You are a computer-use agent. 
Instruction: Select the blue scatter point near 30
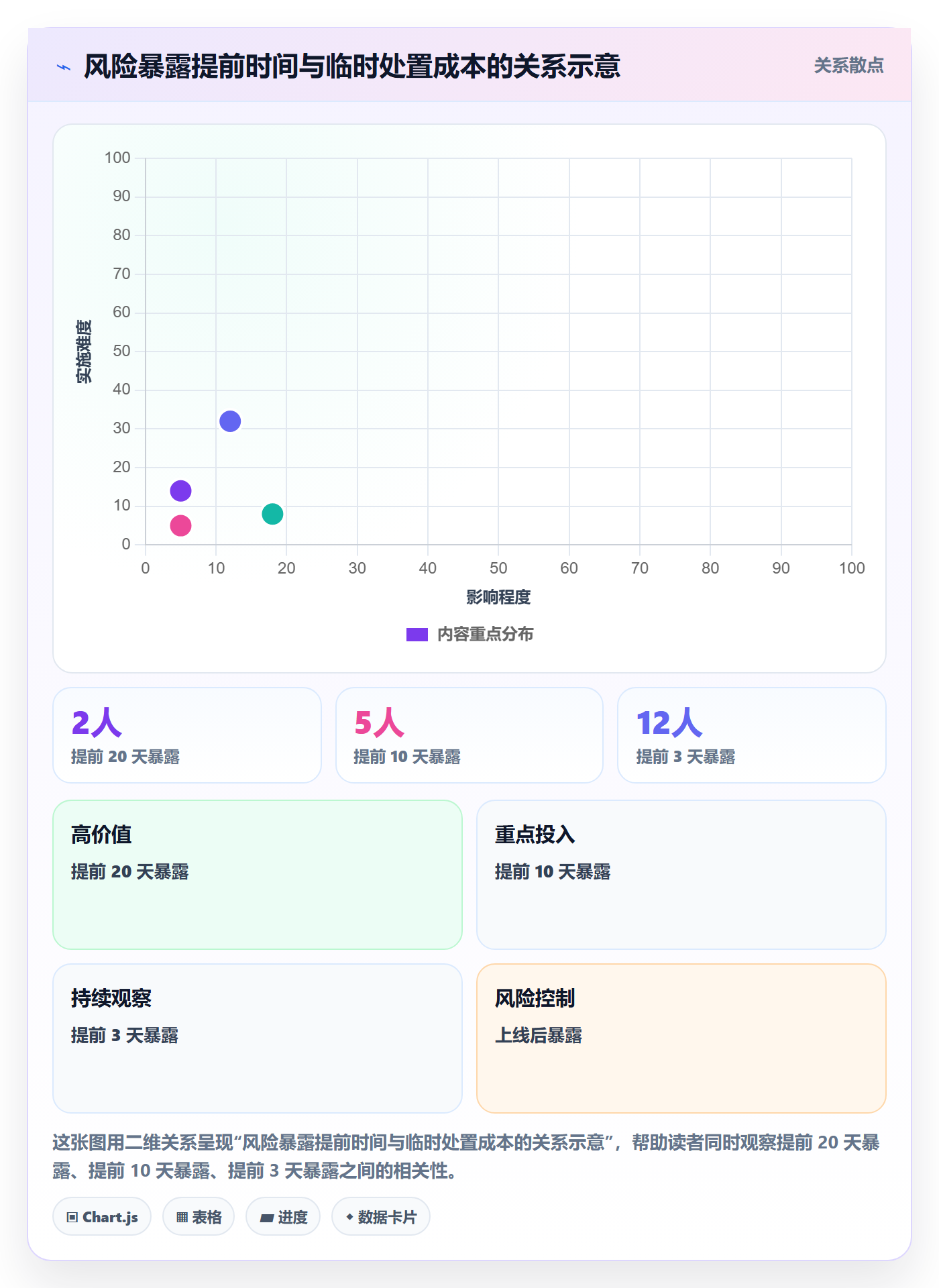230,421
